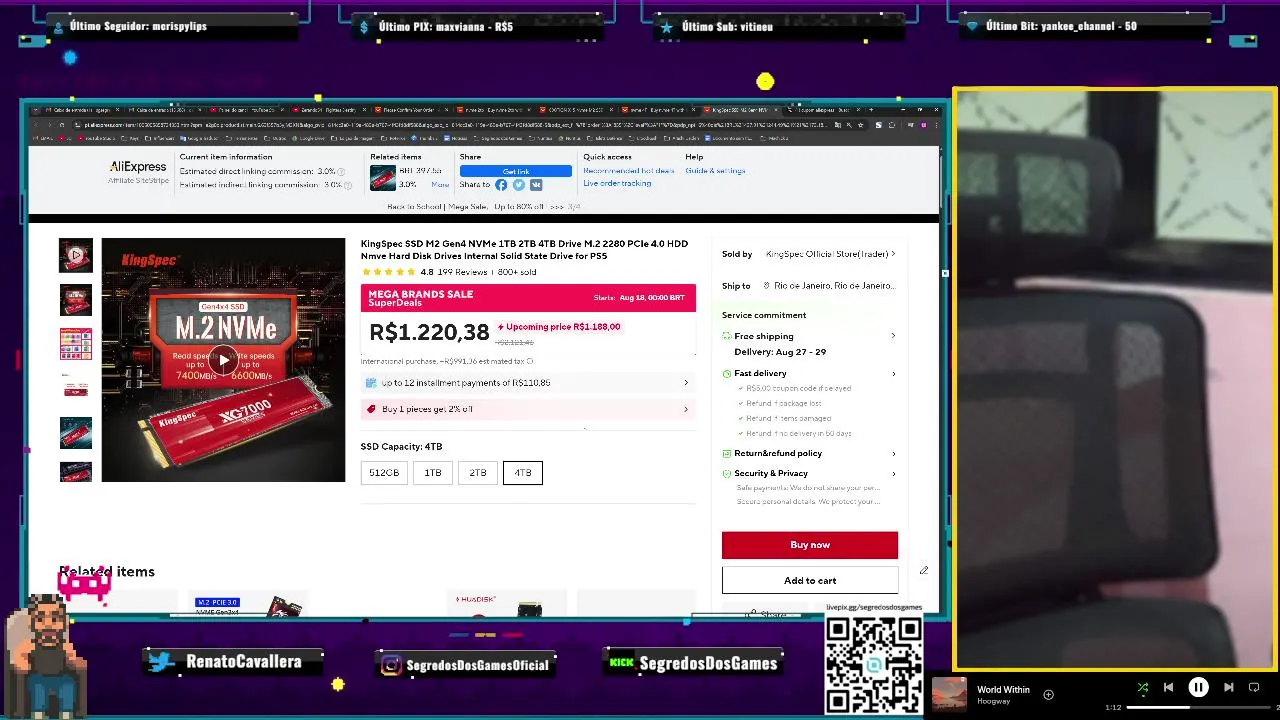Select the 2TB SSD capacity option

(478, 473)
